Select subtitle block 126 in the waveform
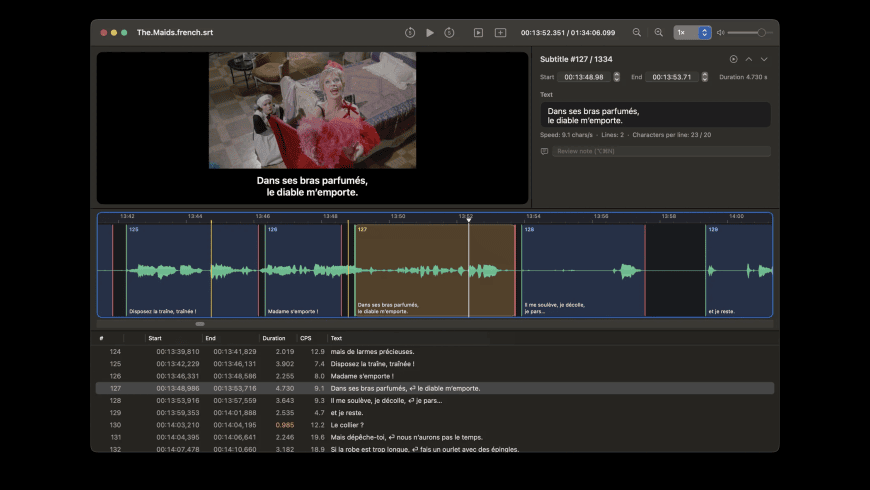This screenshot has height=490, width=870. click(x=303, y=270)
